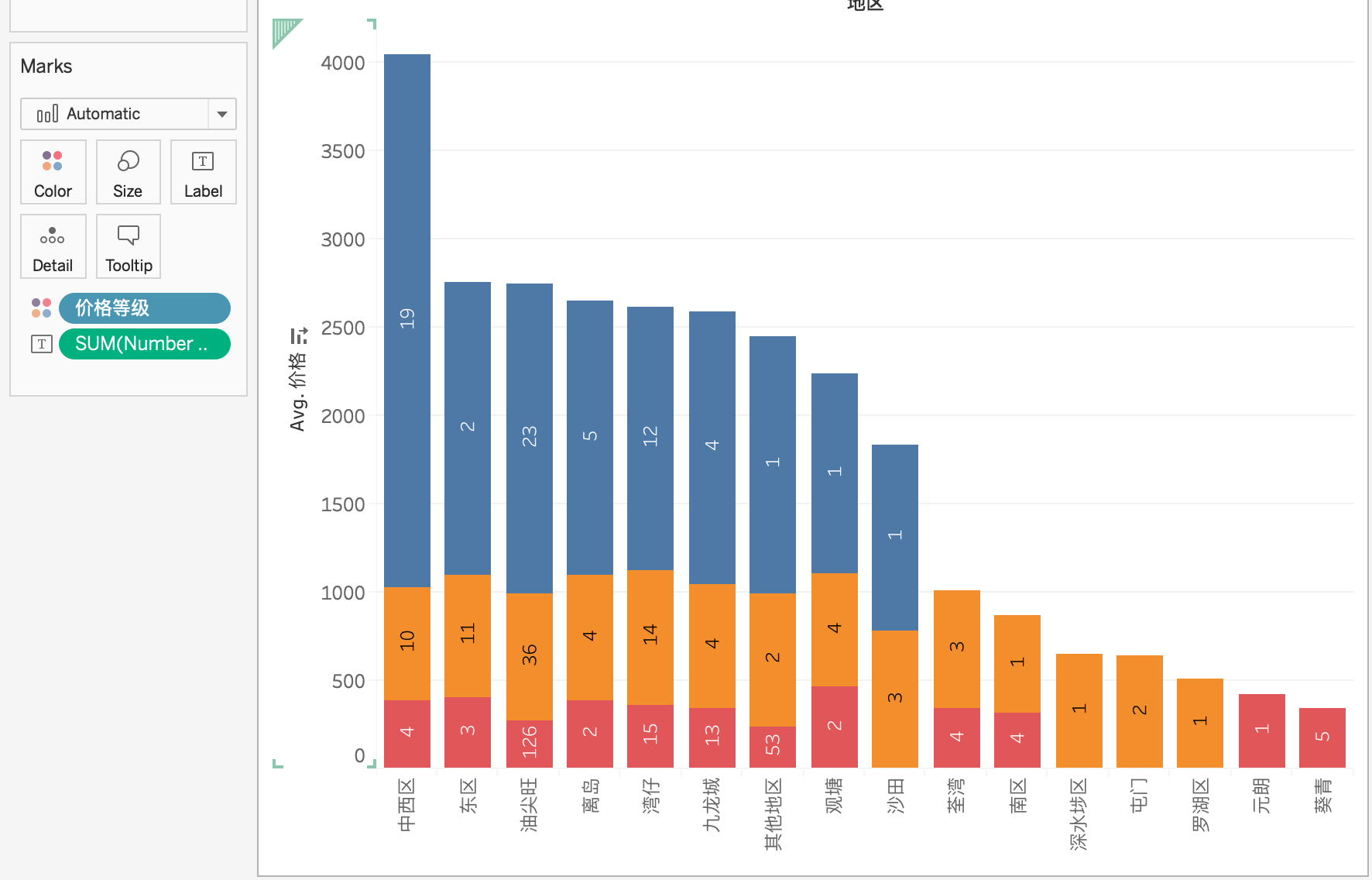Select the red segment labeled 13 in 九龙城 bar
Viewport: 1372px width, 880px height.
[x=712, y=738]
